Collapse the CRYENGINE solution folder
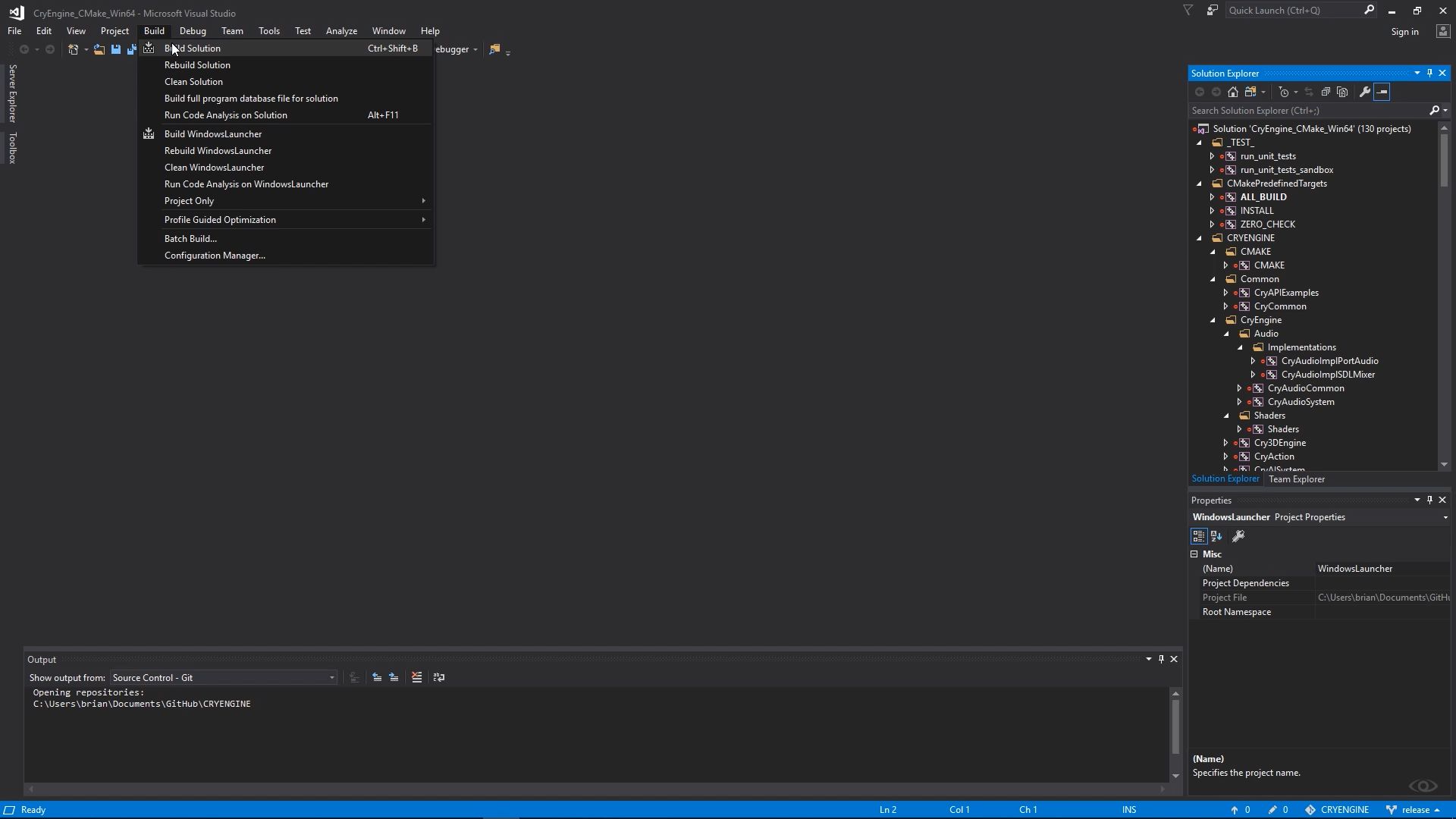Screen dimensions: 1456x819 1199,237
